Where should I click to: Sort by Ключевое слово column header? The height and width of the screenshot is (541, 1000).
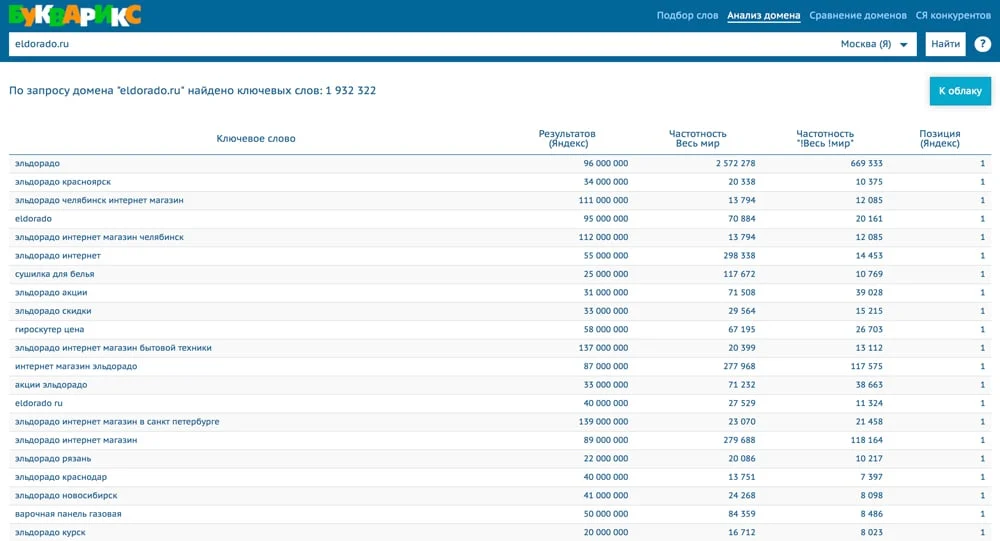pyautogui.click(x=256, y=138)
